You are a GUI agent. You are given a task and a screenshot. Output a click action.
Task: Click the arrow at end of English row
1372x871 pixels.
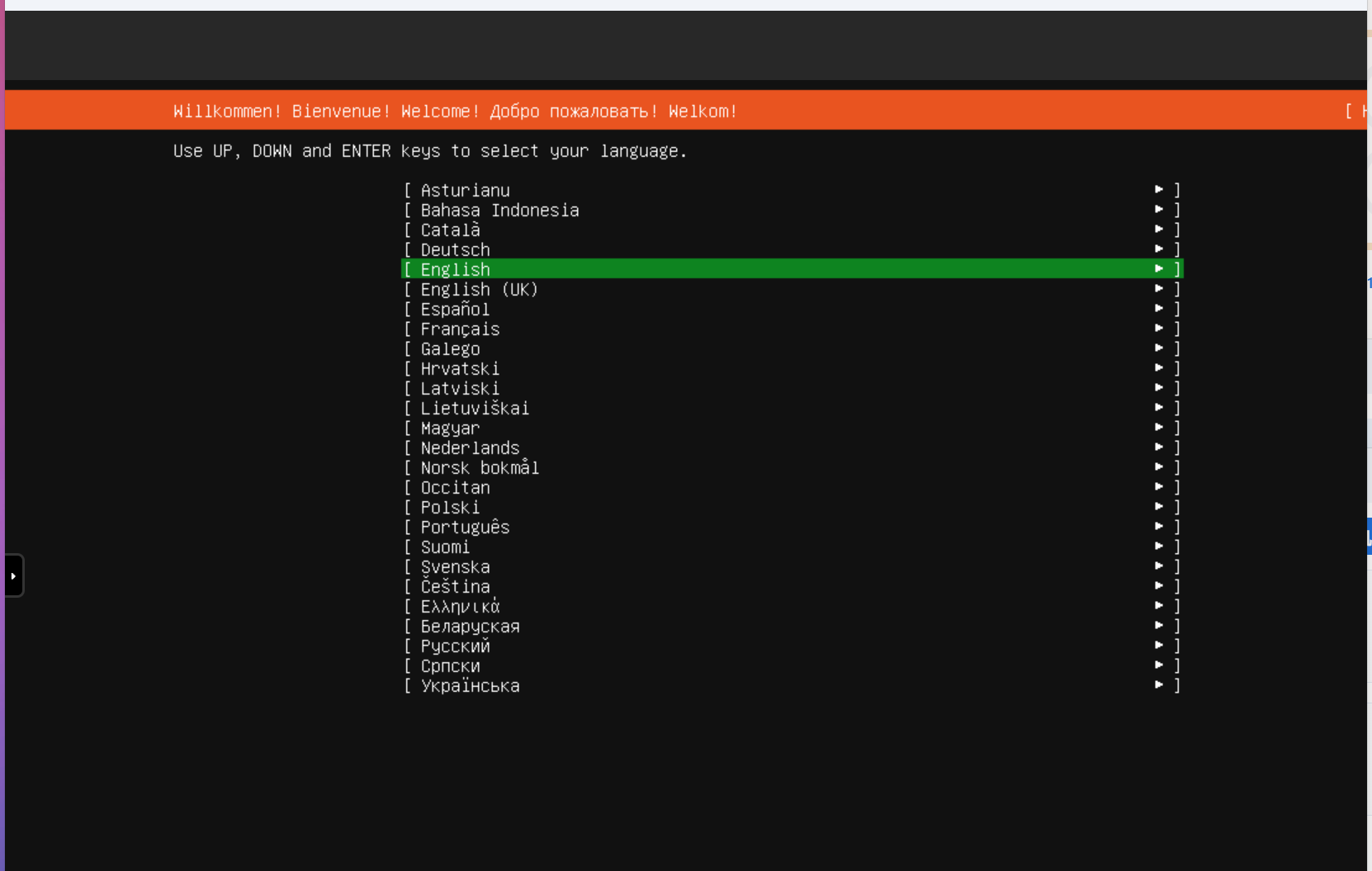[x=1159, y=268]
